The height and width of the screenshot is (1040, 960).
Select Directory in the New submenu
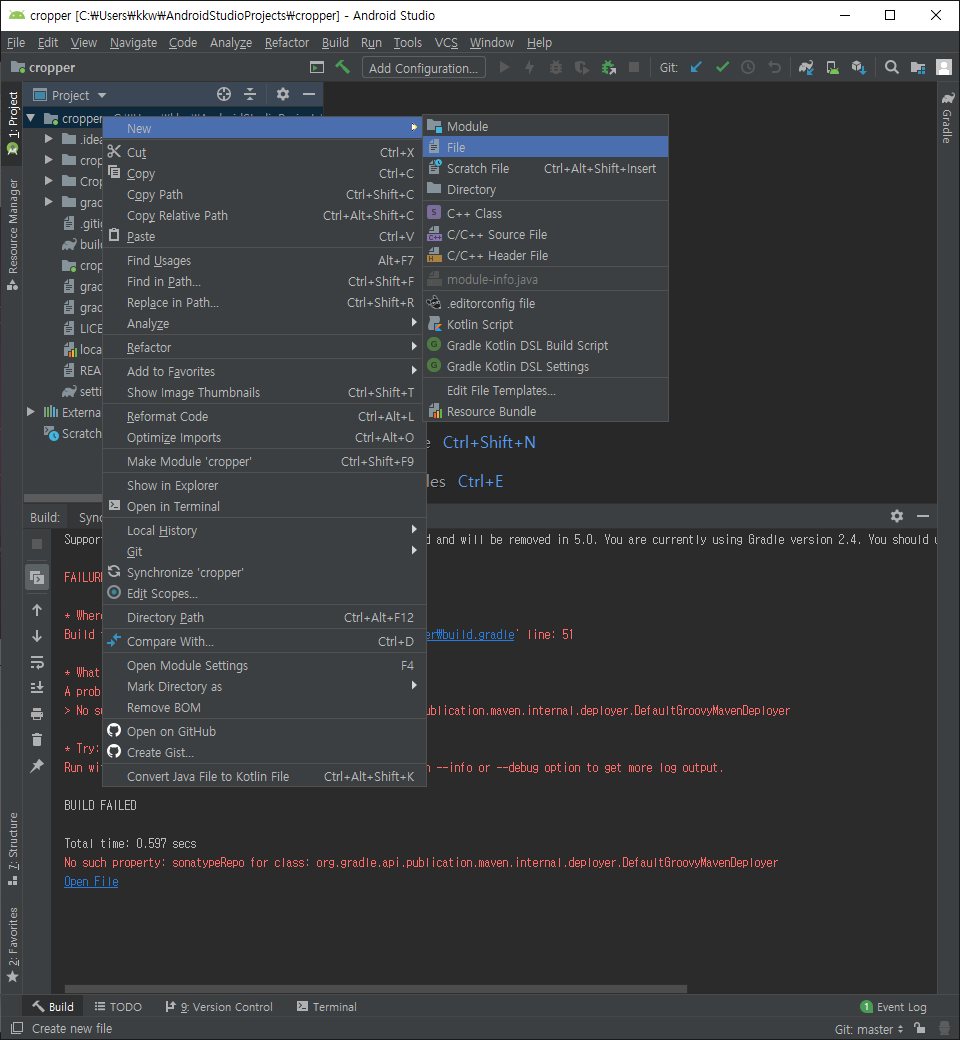545,190
